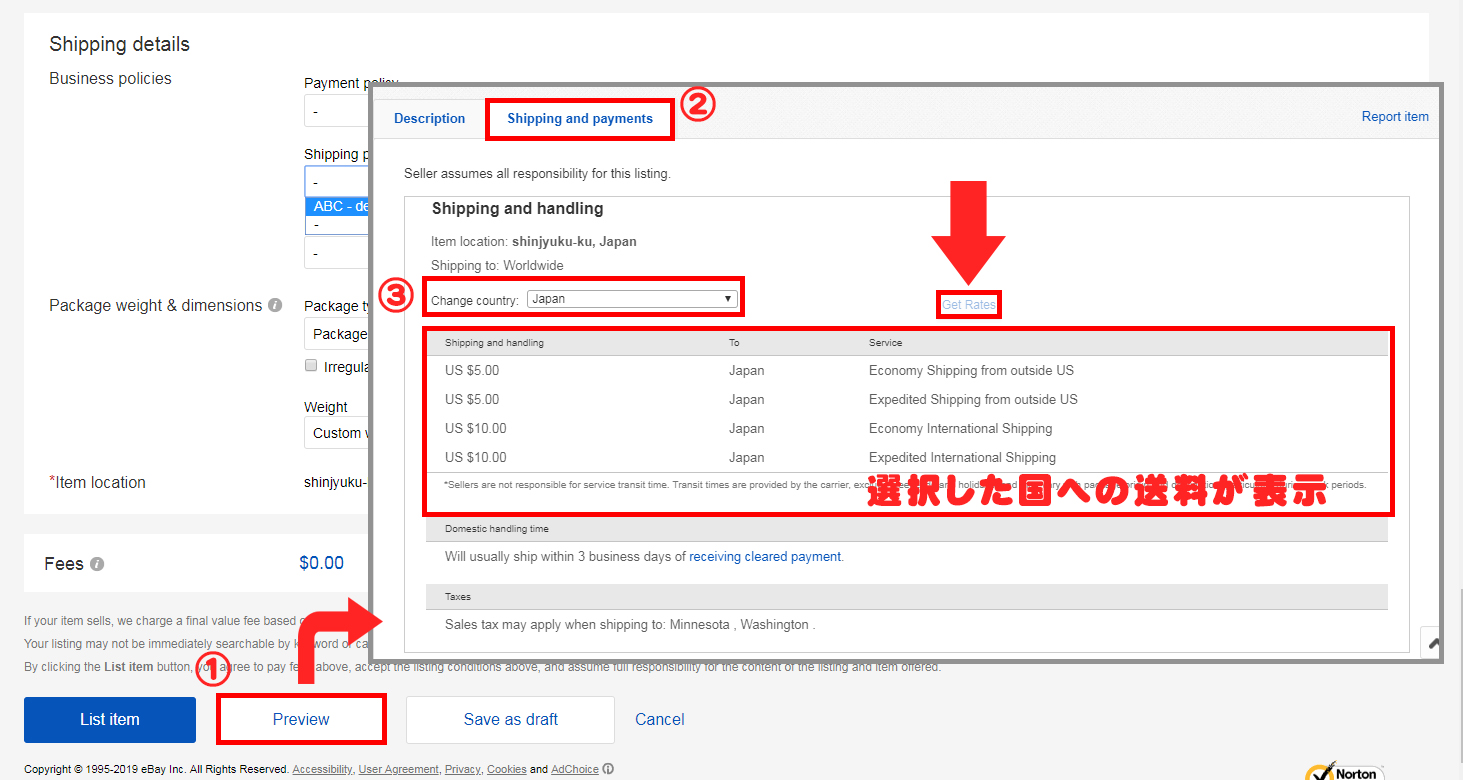Click the blue List item button

(x=110, y=720)
